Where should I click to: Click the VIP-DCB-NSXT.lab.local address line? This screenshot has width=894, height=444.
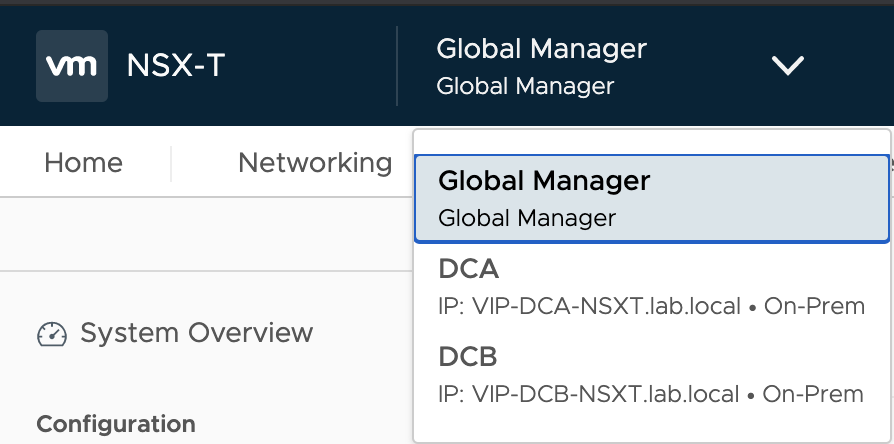tap(651, 394)
